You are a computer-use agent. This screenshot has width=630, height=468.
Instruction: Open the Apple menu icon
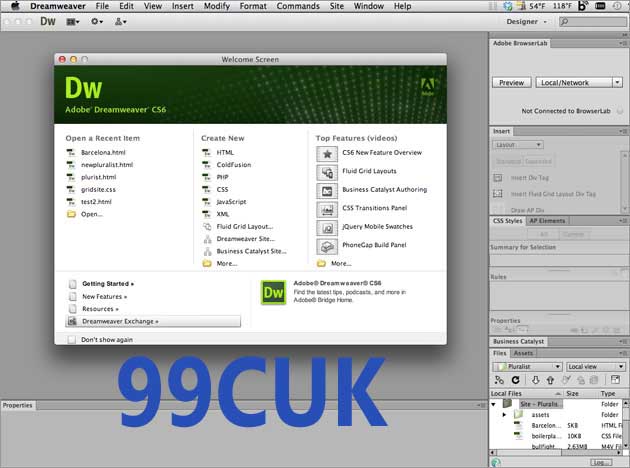15,6
